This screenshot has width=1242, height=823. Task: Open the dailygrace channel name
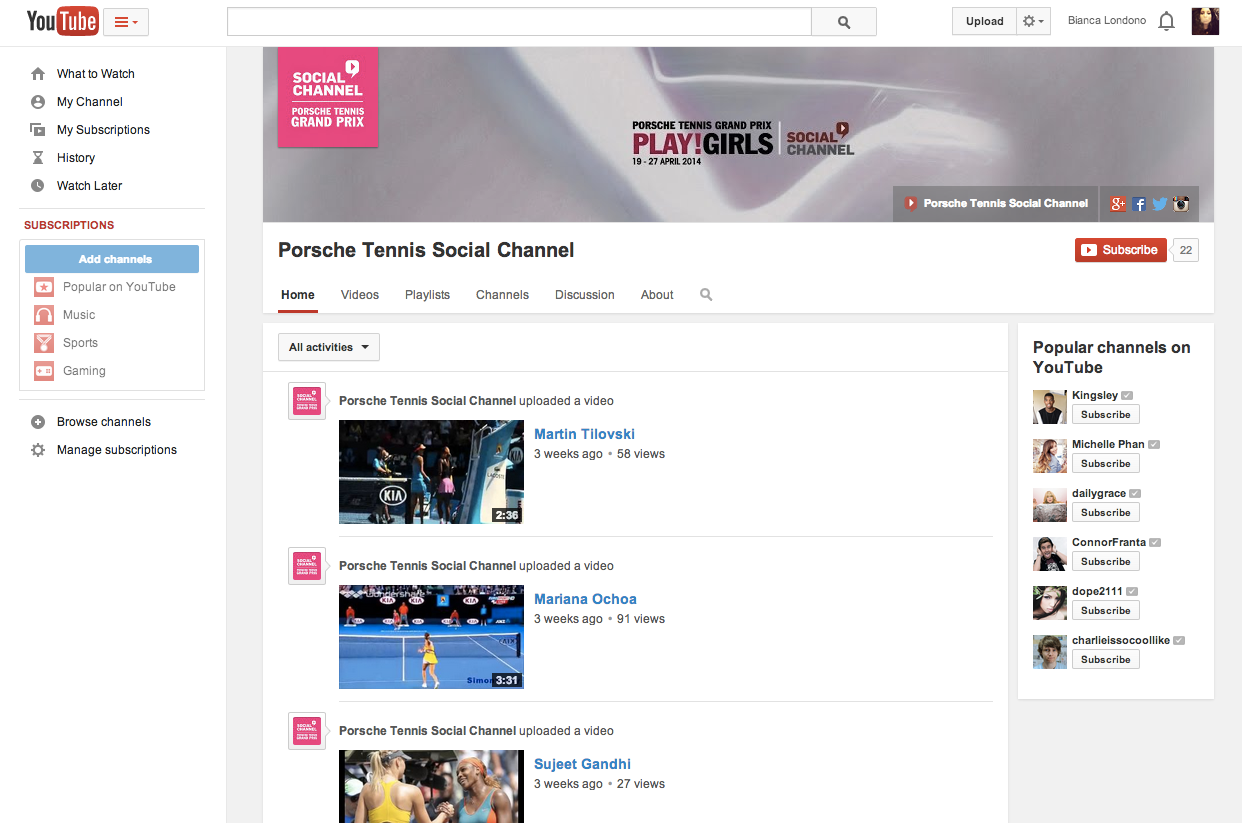1099,493
